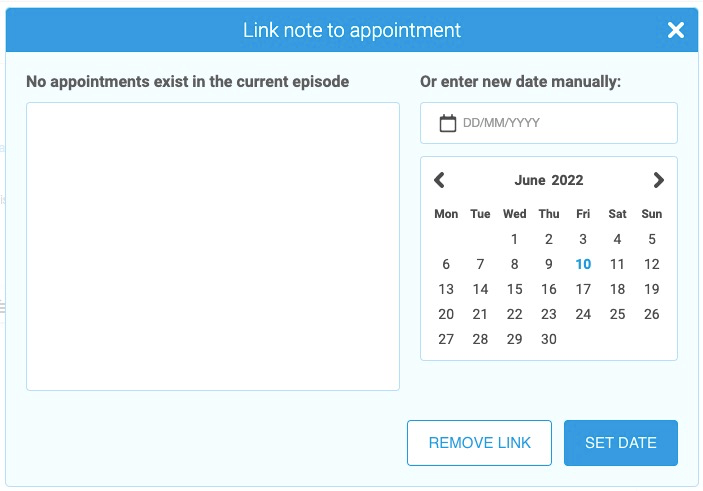
Task: Click the empty appointments list box
Action: tap(213, 246)
